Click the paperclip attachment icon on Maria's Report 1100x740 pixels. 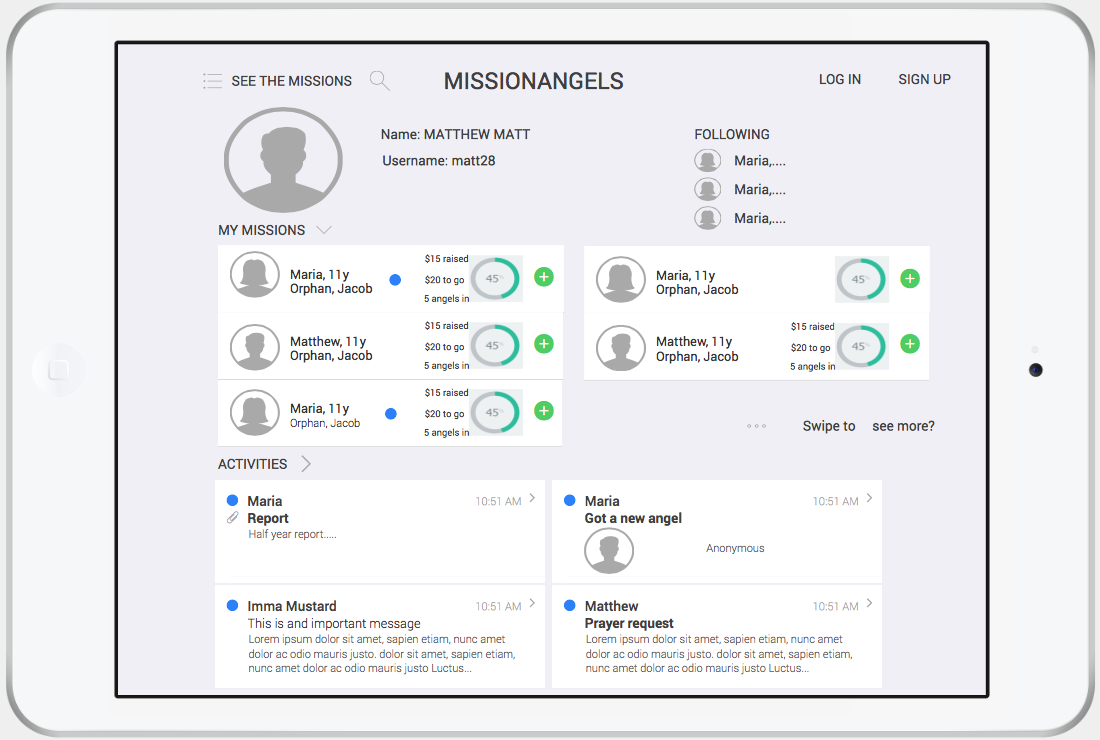[x=232, y=518]
